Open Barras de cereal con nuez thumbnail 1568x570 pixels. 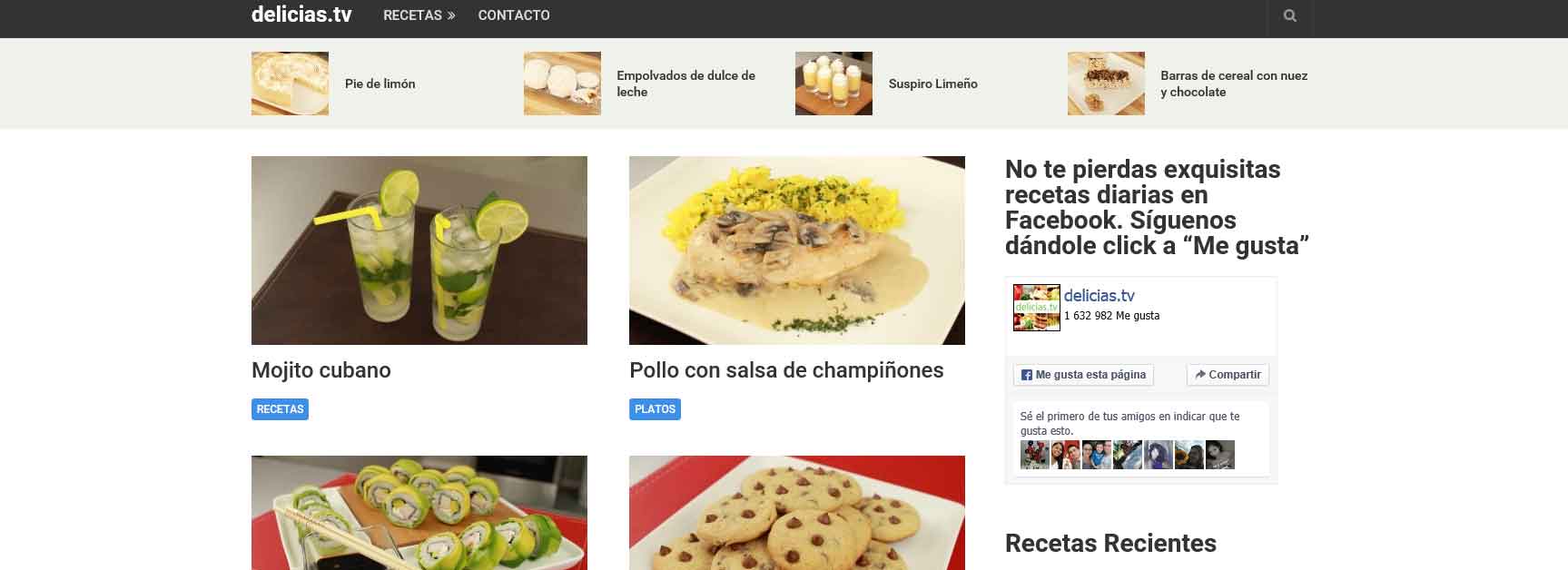coord(1106,84)
